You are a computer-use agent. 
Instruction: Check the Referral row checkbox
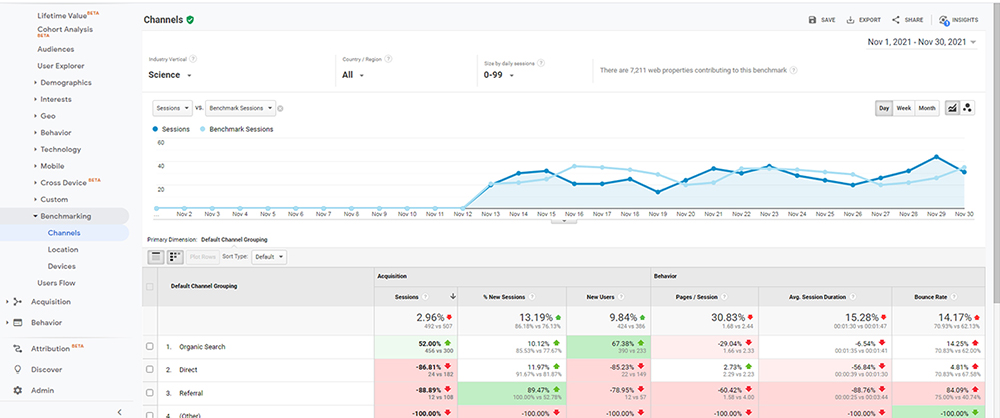150,393
